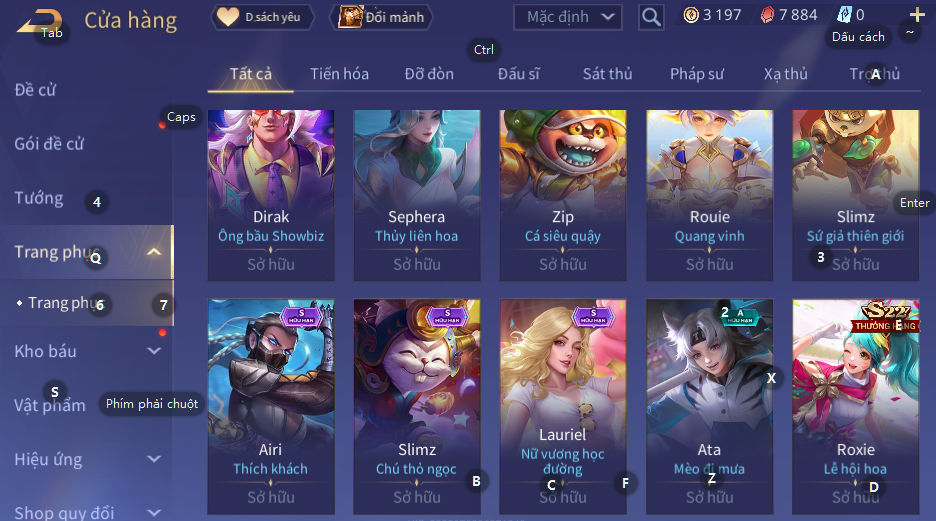This screenshot has height=521, width=936.
Task: Select the Tiến hóa filter tab
Action: (339, 74)
